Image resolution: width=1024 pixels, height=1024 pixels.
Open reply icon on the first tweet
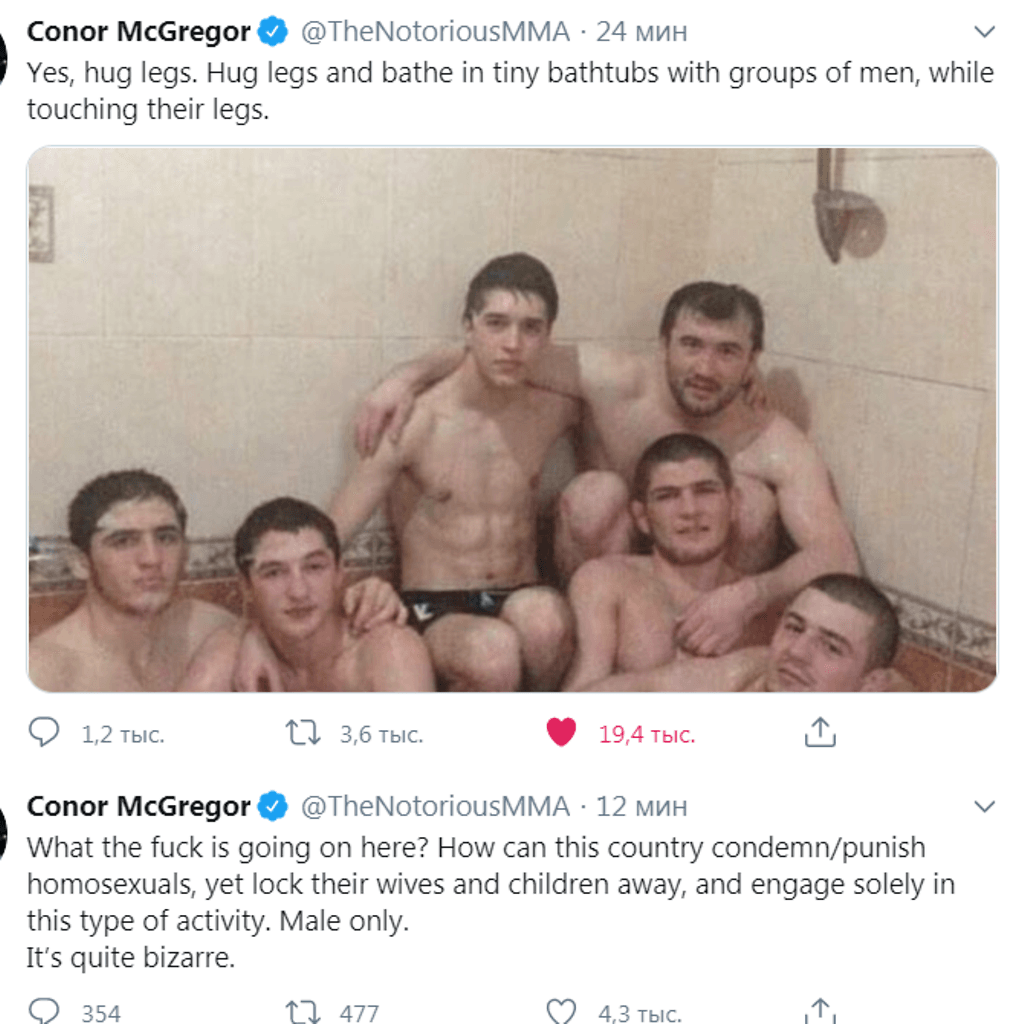[x=44, y=732]
